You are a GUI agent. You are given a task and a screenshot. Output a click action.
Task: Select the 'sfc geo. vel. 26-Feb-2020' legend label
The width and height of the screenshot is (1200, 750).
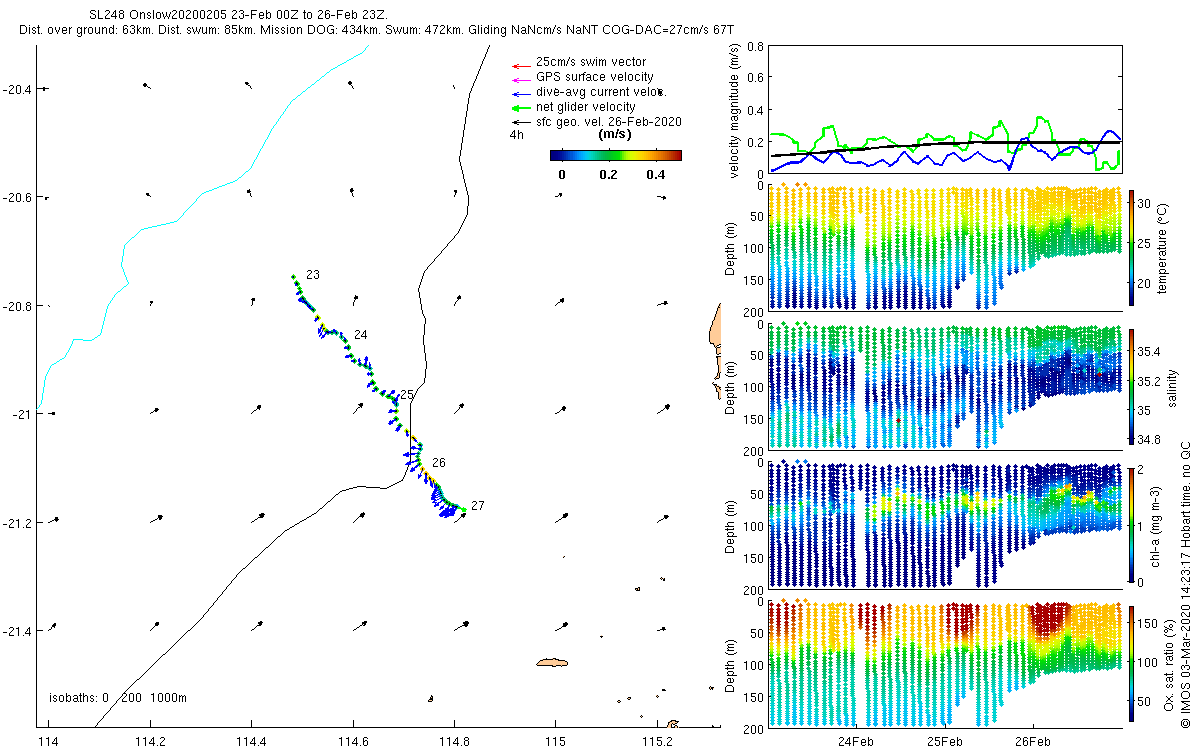(x=609, y=122)
